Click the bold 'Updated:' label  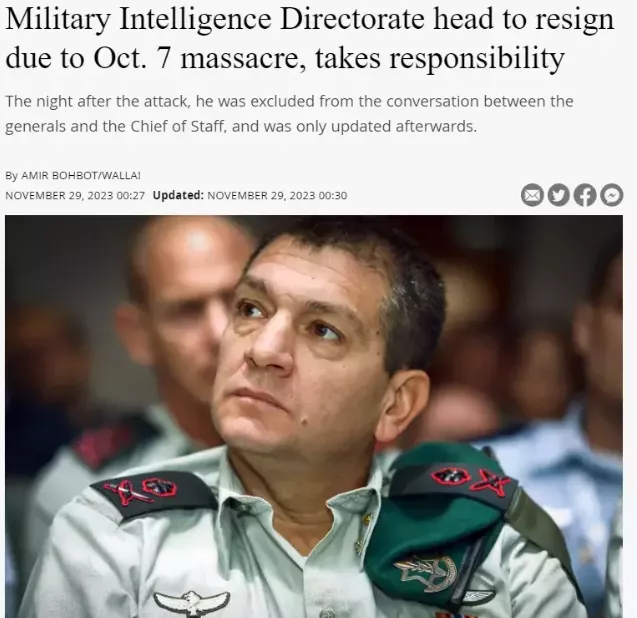pos(178,195)
